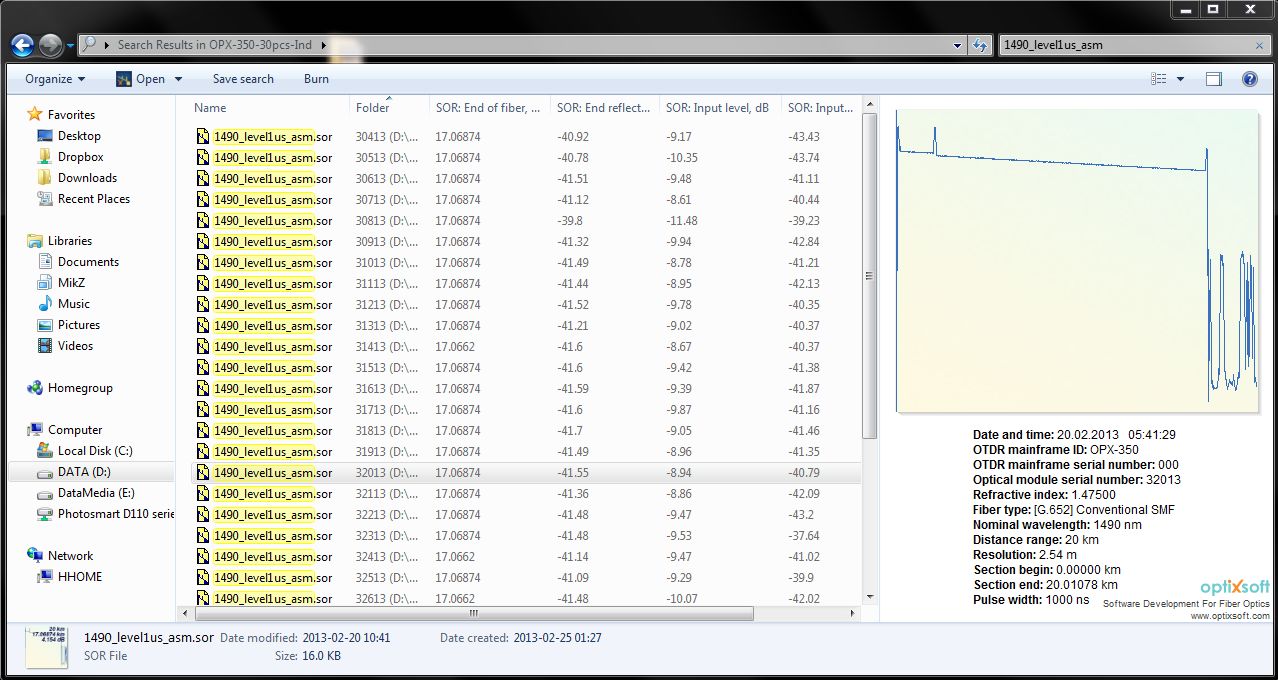1278x680 pixels.
Task: Toggle the preview pane button
Action: point(1213,79)
